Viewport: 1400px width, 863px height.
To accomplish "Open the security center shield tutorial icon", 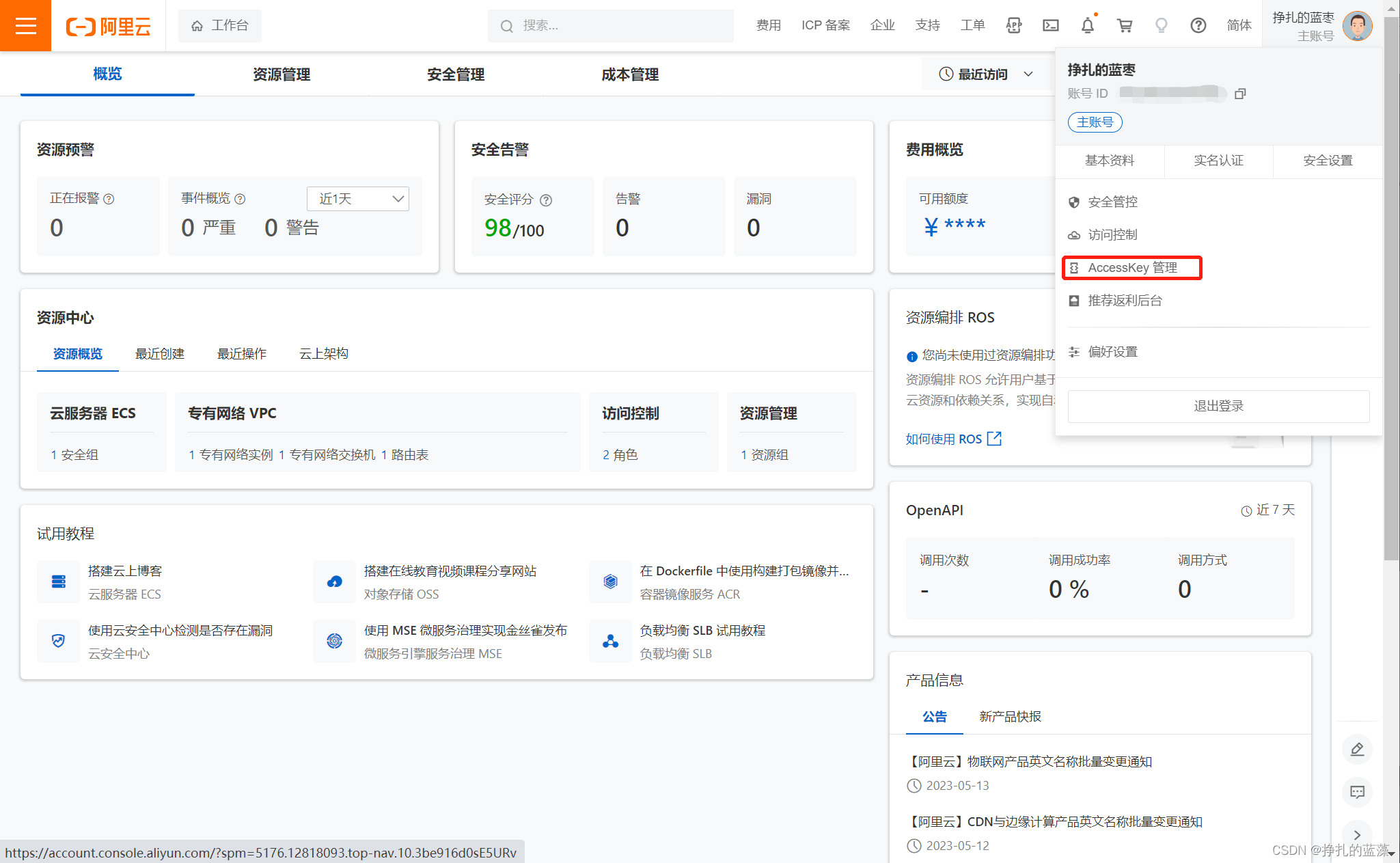I will pos(59,641).
